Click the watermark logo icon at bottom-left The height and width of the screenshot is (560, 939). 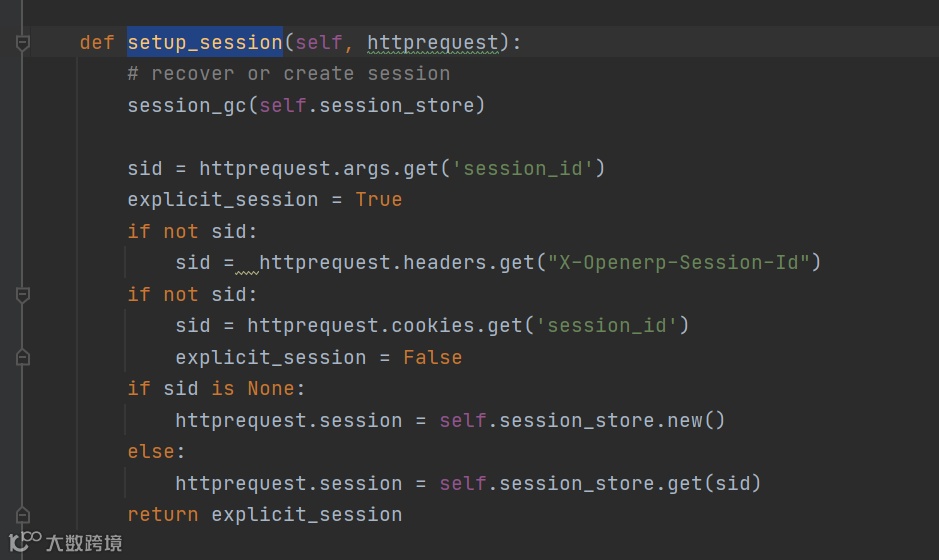pyautogui.click(x=24, y=543)
